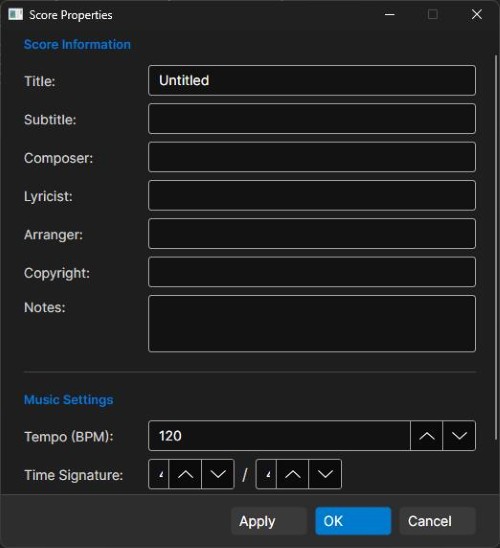Click the Arranger input field
The height and width of the screenshot is (548, 500).
pos(312,233)
